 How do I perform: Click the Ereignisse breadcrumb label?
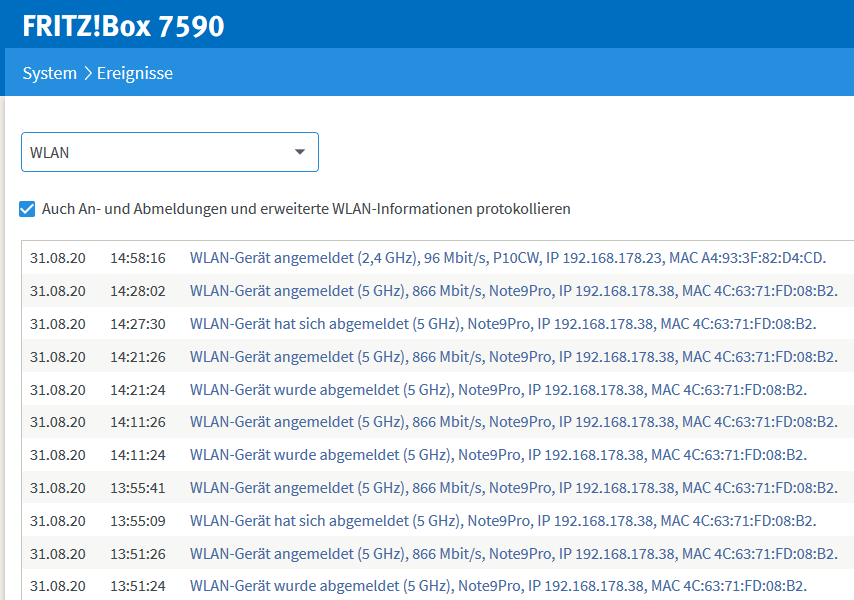click(x=135, y=73)
